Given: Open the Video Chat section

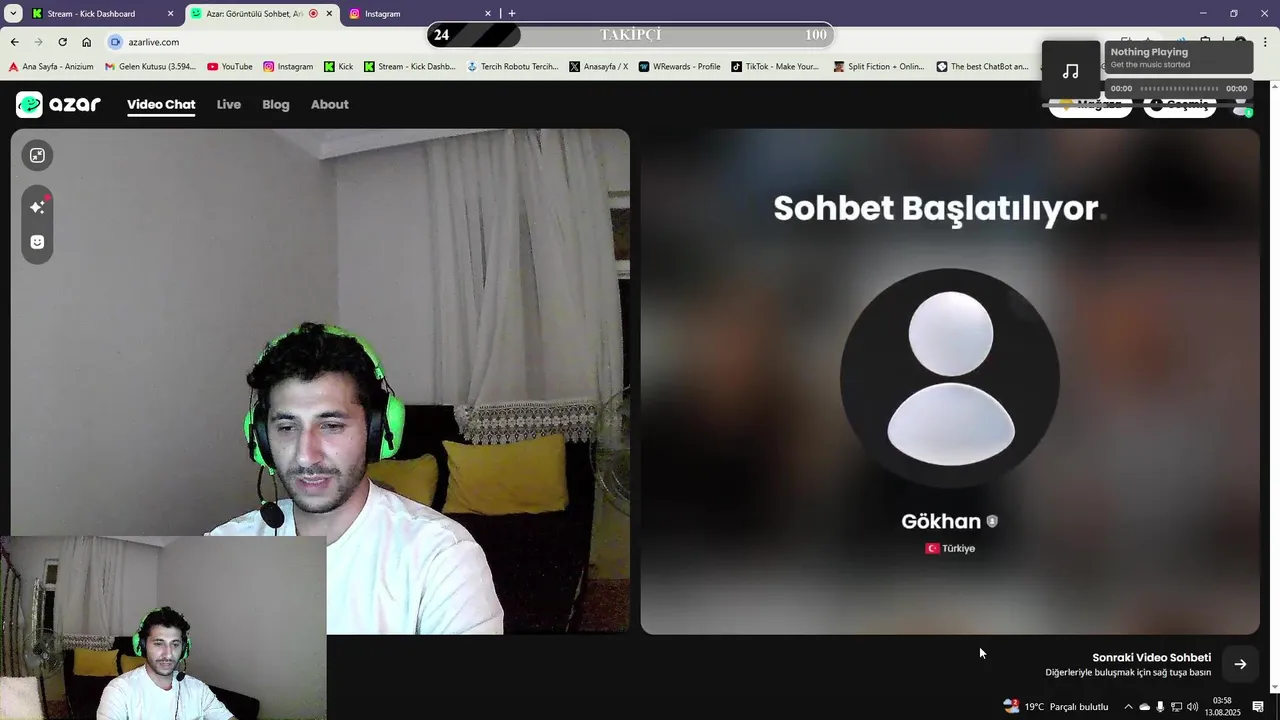Looking at the screenshot, I should click(161, 104).
